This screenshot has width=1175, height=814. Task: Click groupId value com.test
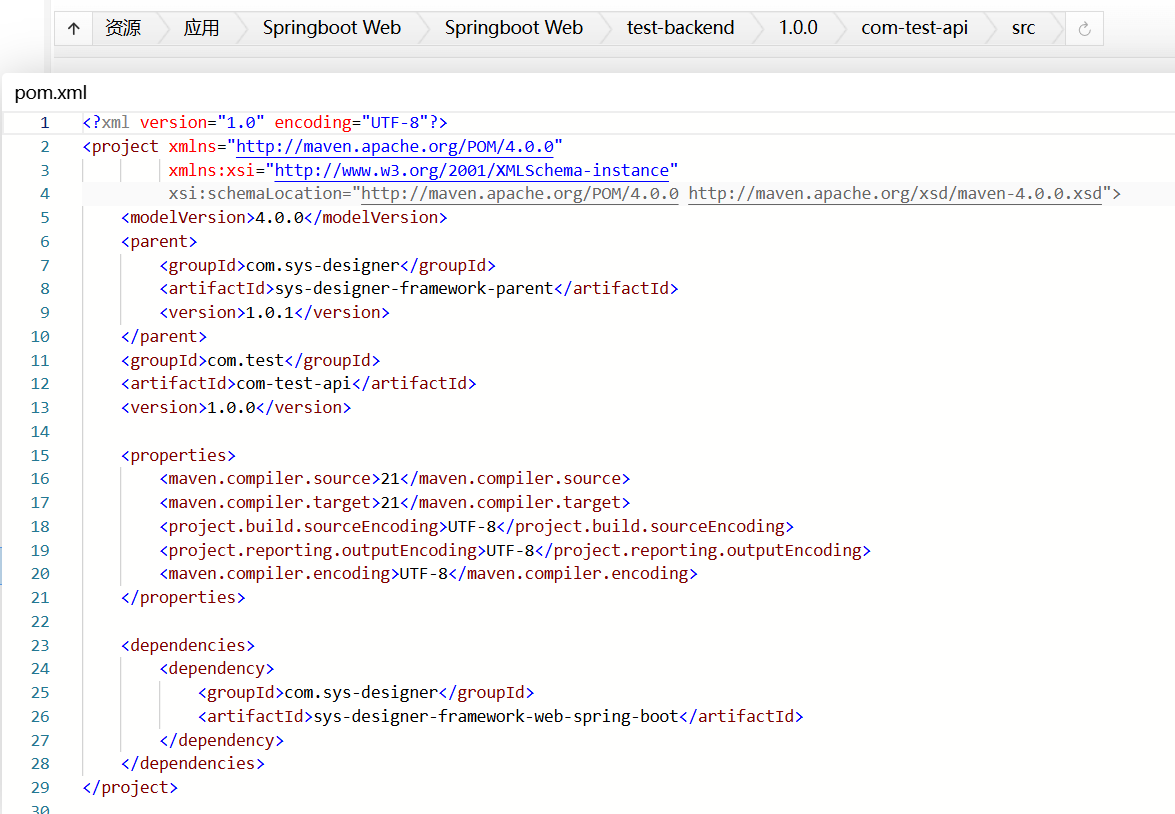tap(246, 361)
